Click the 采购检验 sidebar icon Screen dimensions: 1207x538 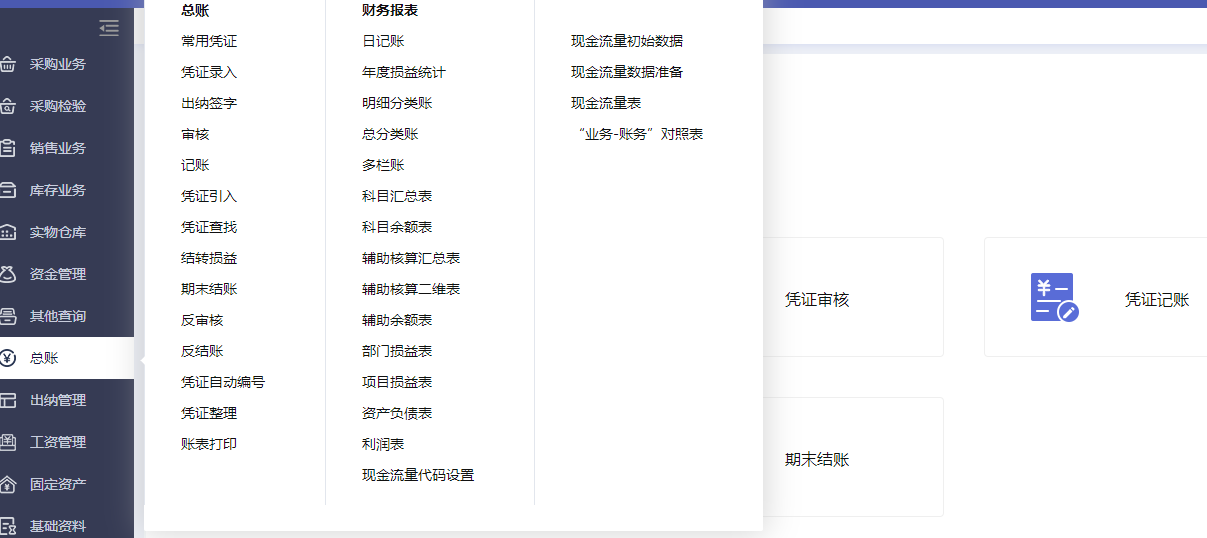7,106
